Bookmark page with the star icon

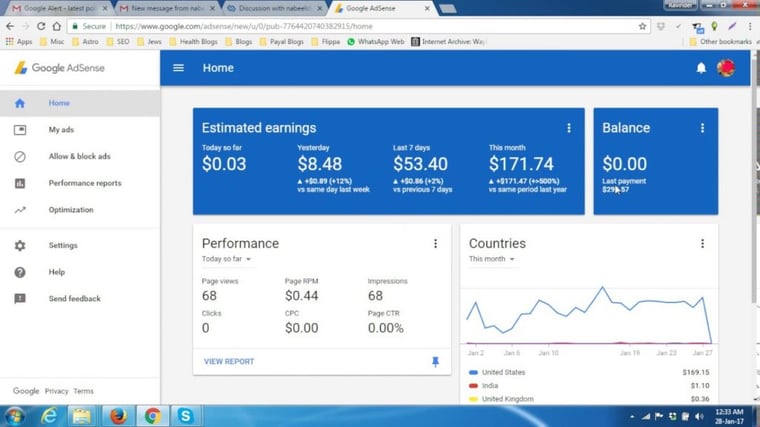coord(643,26)
